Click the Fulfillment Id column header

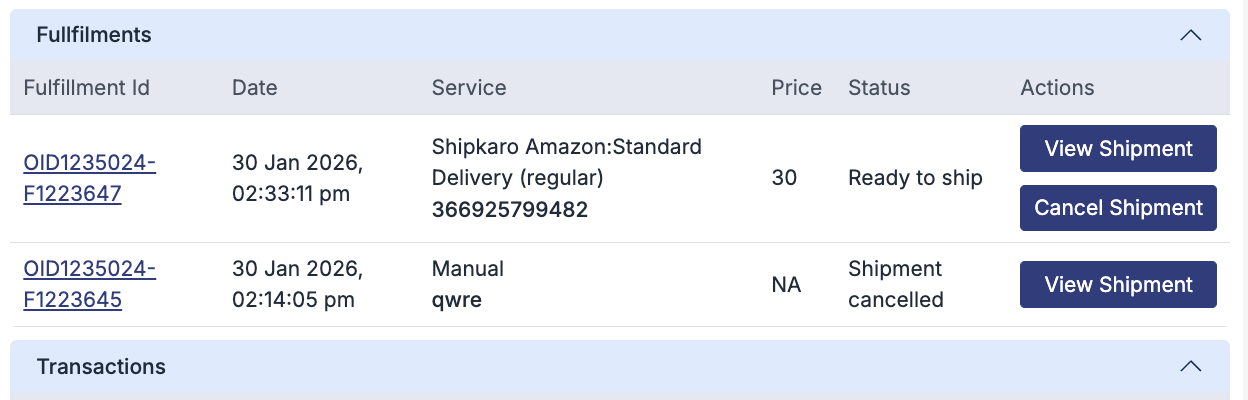(x=87, y=87)
